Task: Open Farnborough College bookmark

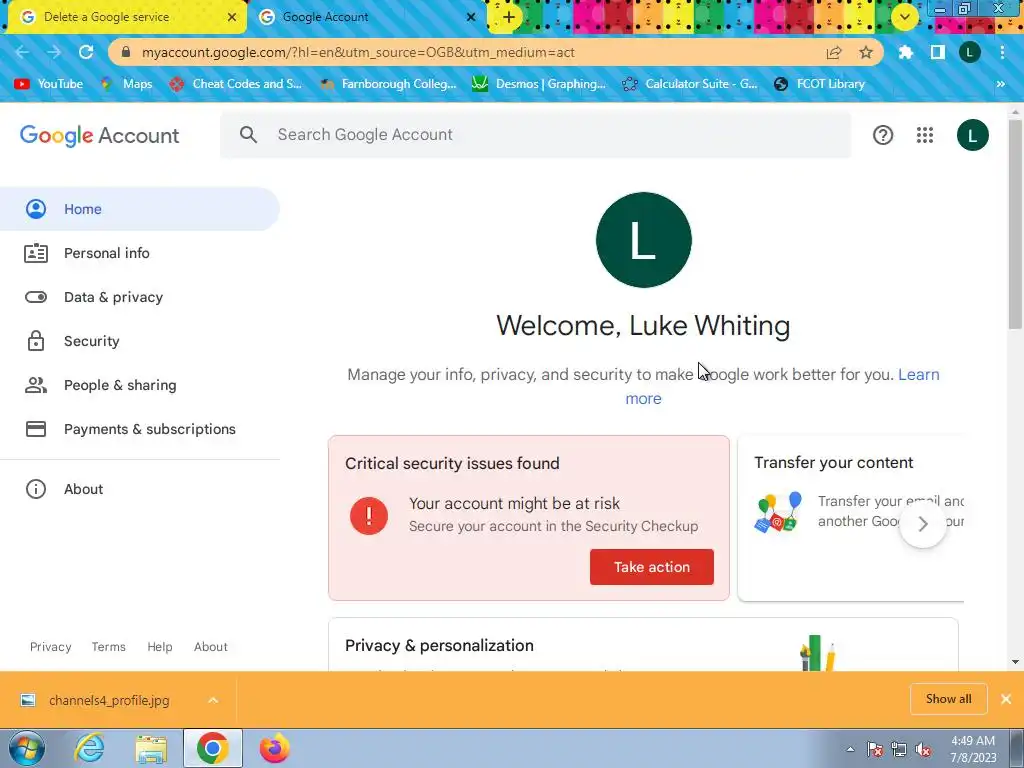Action: point(388,84)
